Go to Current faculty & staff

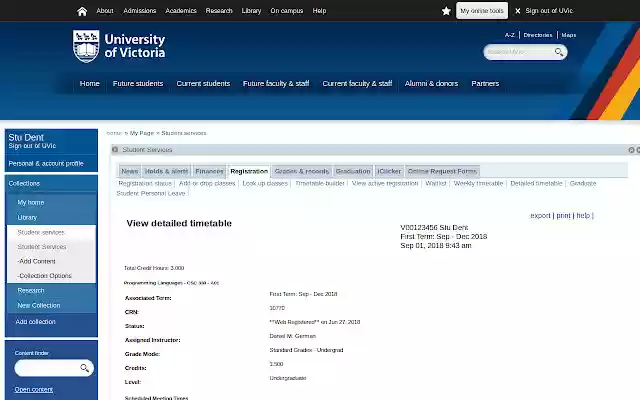(357, 84)
